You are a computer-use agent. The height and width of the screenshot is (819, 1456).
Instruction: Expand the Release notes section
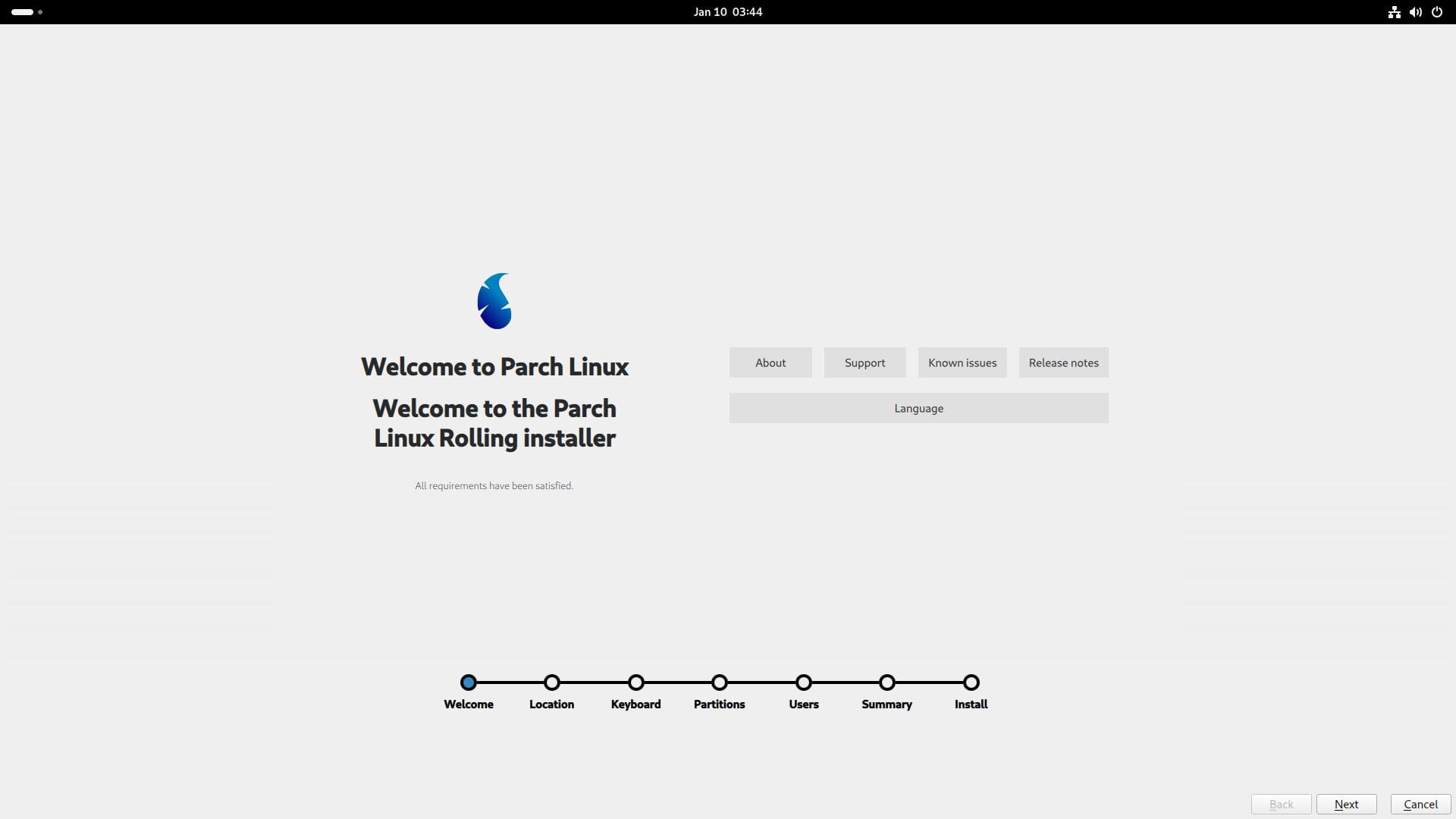pos(1063,362)
